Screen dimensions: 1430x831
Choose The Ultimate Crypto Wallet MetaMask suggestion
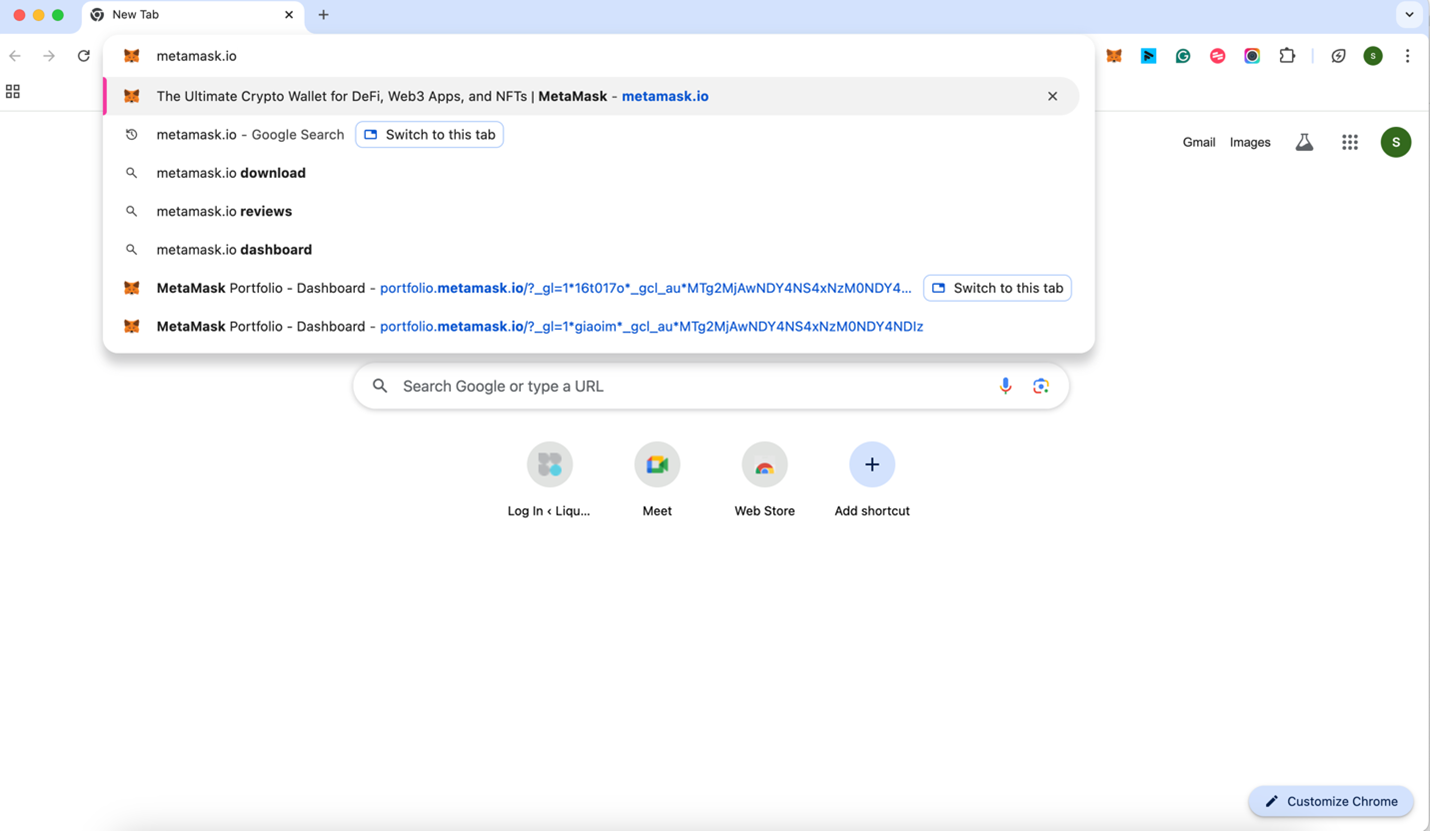click(591, 96)
